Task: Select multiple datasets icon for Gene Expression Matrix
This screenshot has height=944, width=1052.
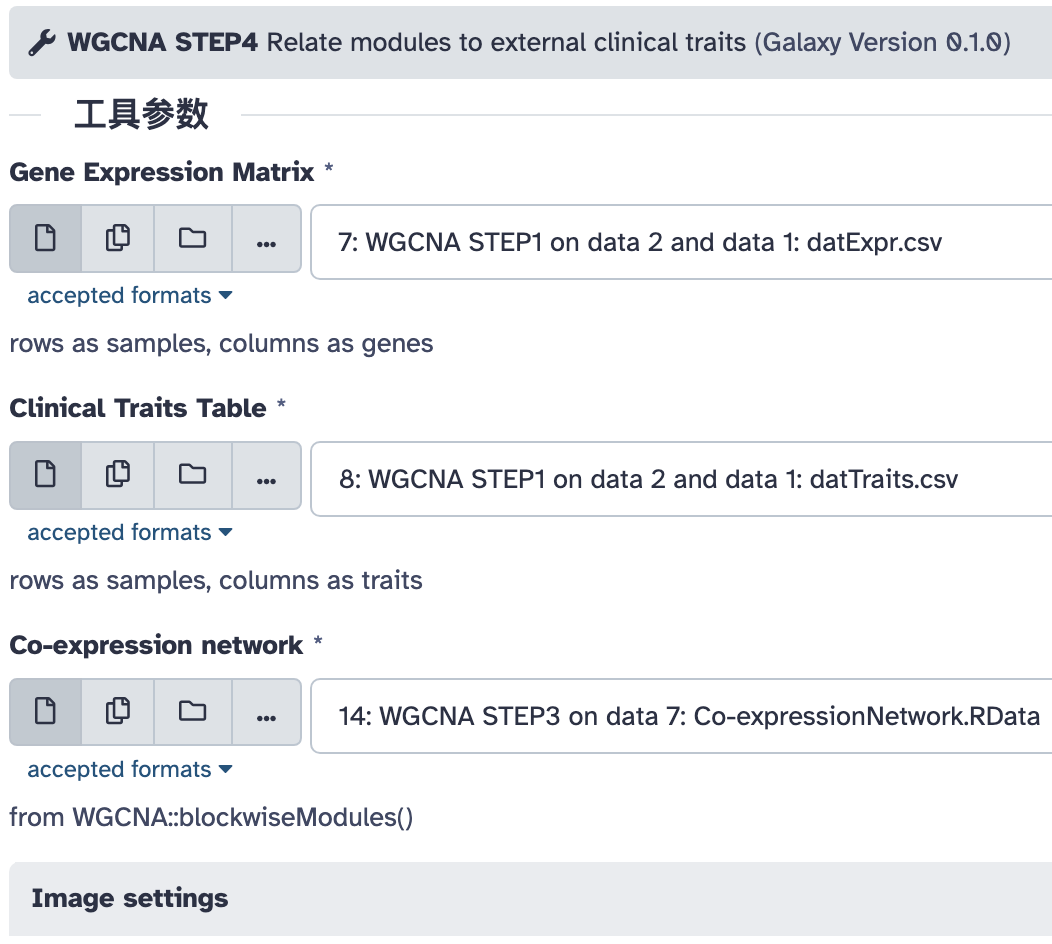Action: coord(118,239)
